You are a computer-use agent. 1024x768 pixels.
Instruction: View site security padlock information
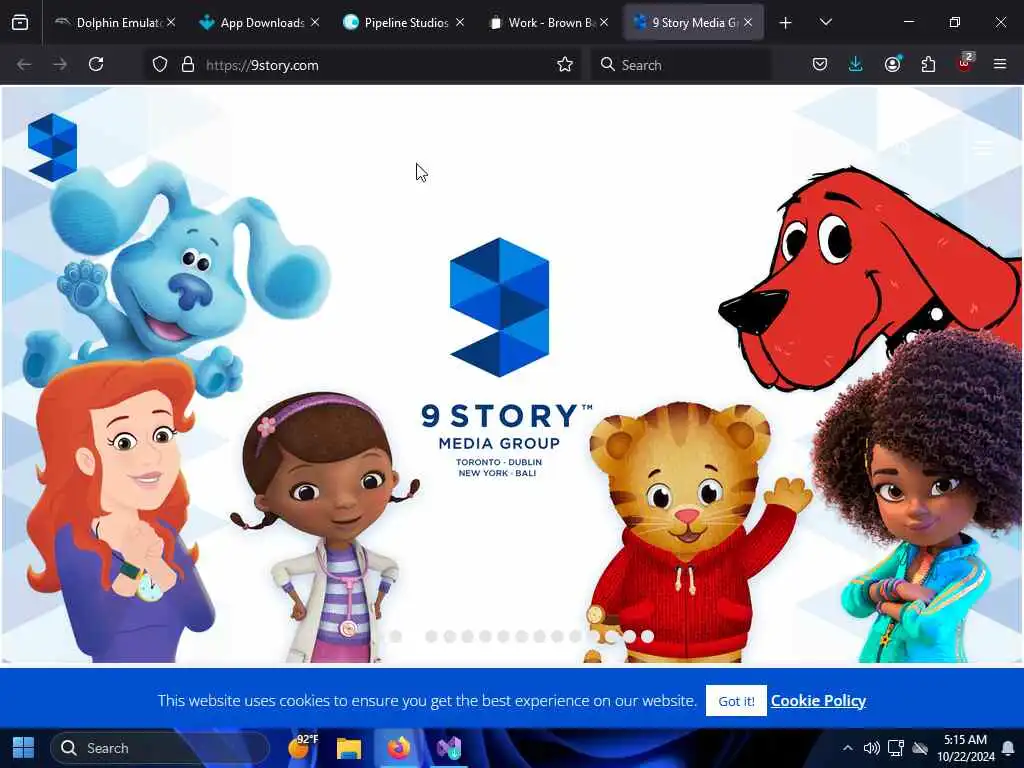coord(188,65)
